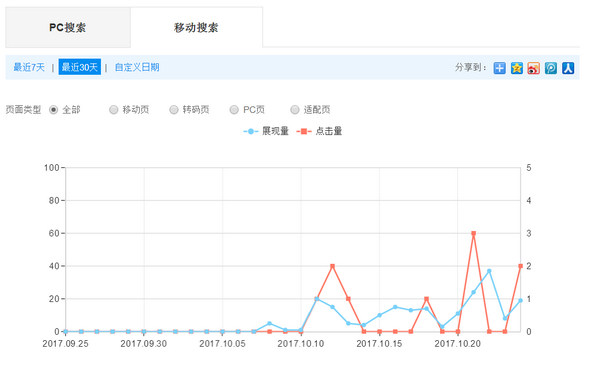Click the 2017.09.25 axis date label
Image resolution: width=600 pixels, height=366 pixels.
tap(65, 344)
